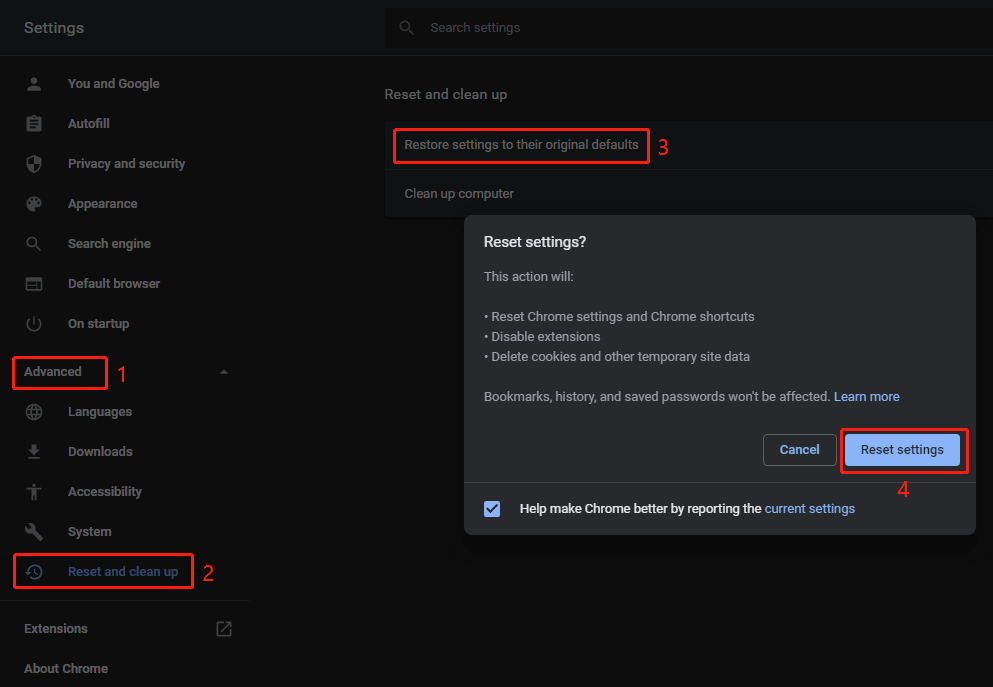Image resolution: width=993 pixels, height=687 pixels.
Task: Confirm with the Reset settings button
Action: (x=902, y=450)
